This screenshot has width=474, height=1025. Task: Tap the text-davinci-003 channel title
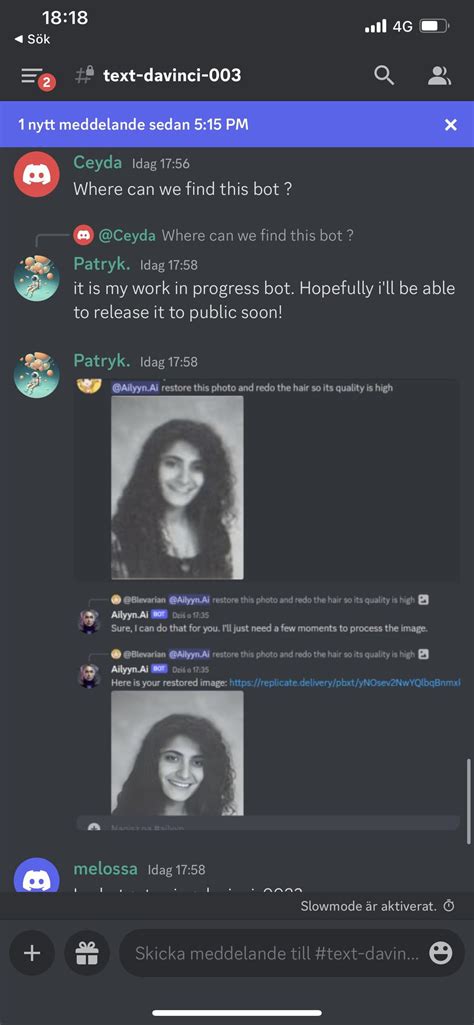[172, 76]
